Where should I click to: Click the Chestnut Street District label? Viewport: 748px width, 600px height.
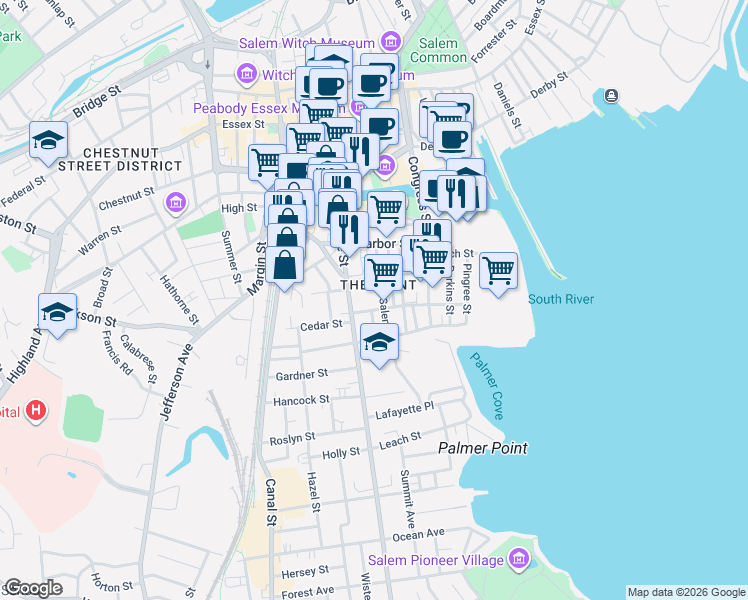pyautogui.click(x=120, y=159)
